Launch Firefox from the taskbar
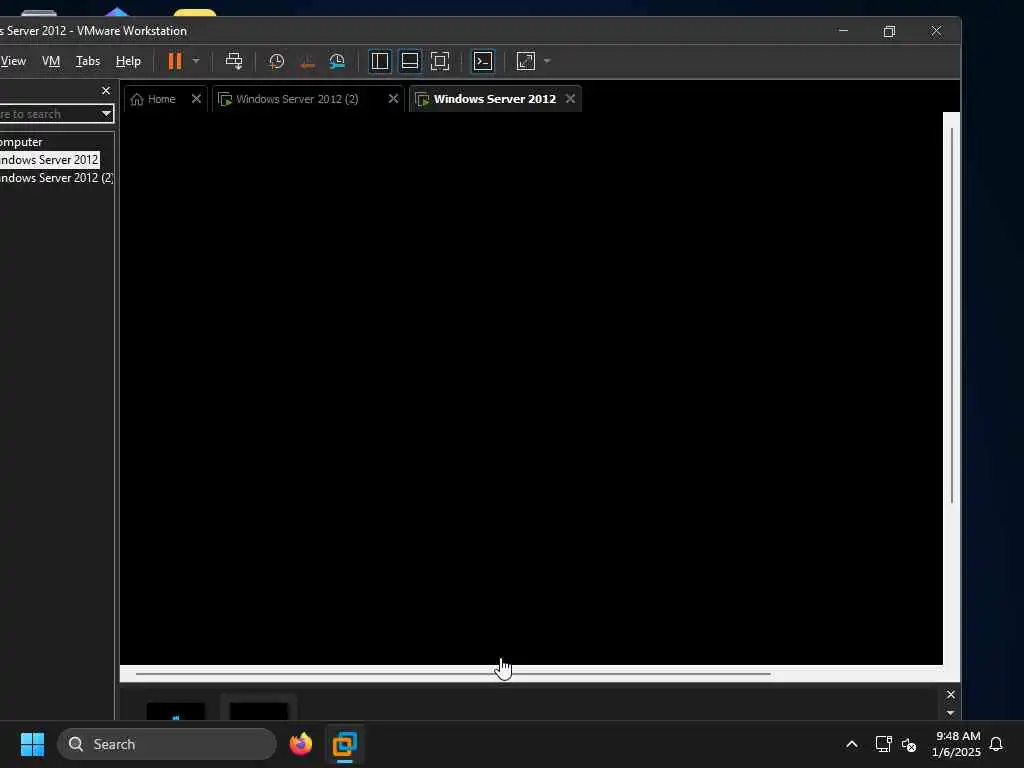The width and height of the screenshot is (1024, 768). point(300,744)
